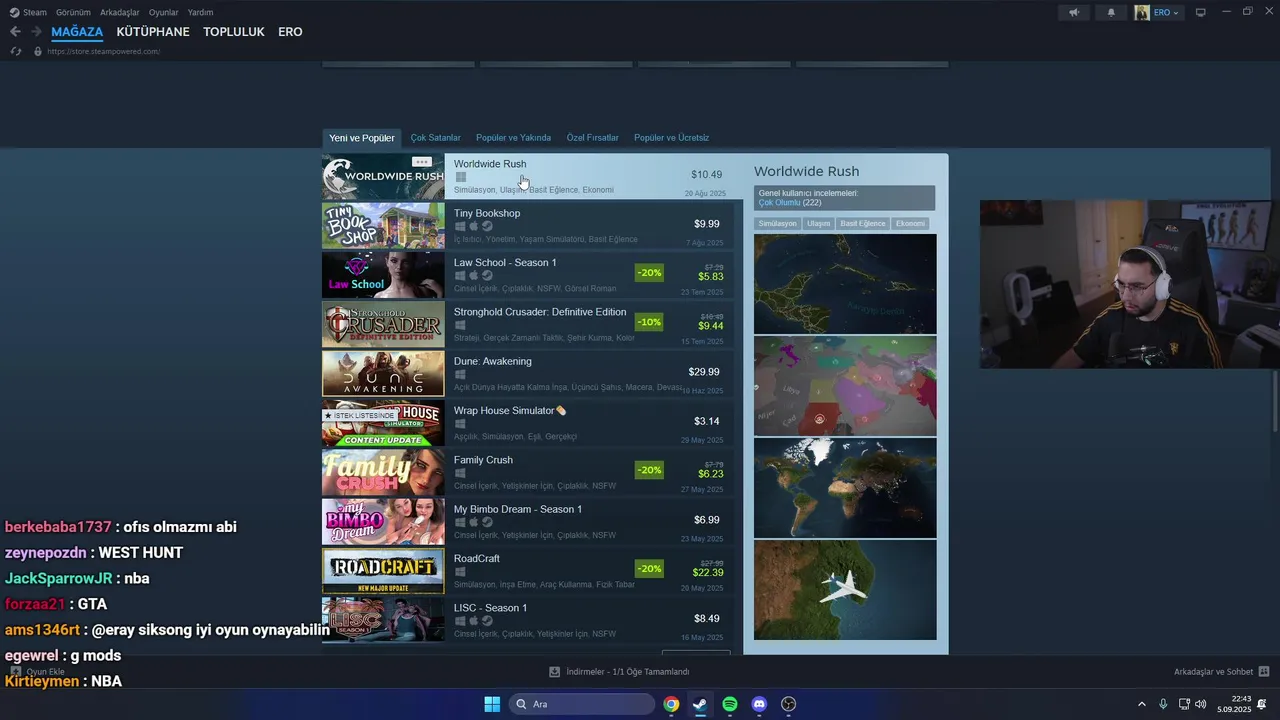Go to the MAĞAZA section
This screenshot has width=1280, height=720.
pos(77,32)
